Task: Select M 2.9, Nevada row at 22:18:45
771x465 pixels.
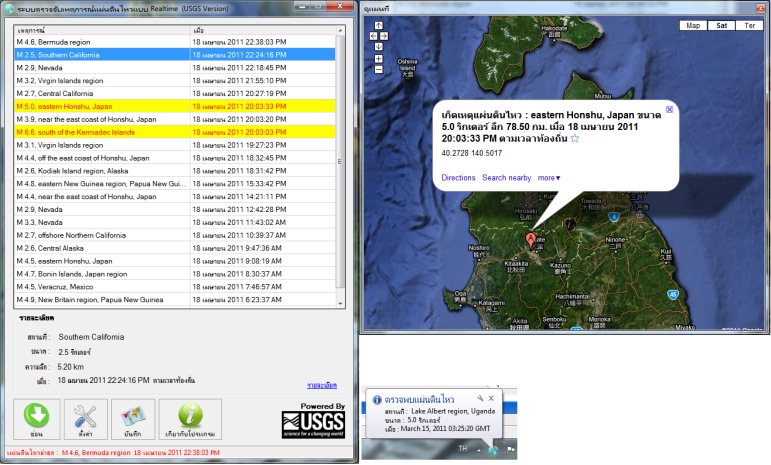Action: pos(175,68)
